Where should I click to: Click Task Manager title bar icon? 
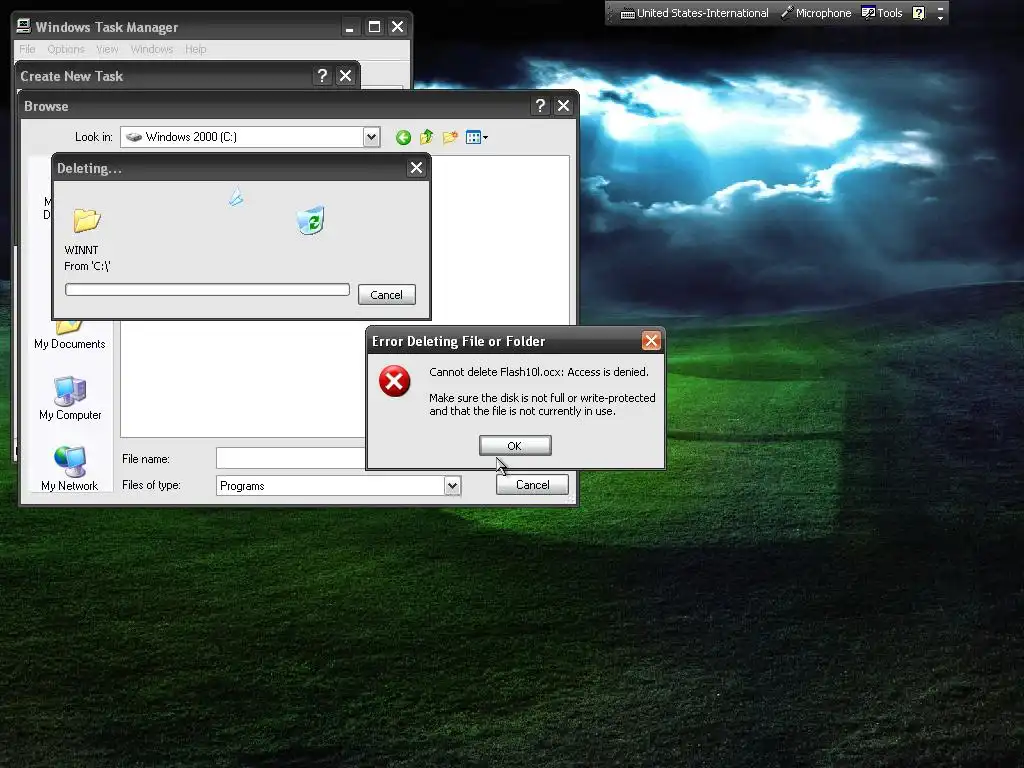click(24, 26)
